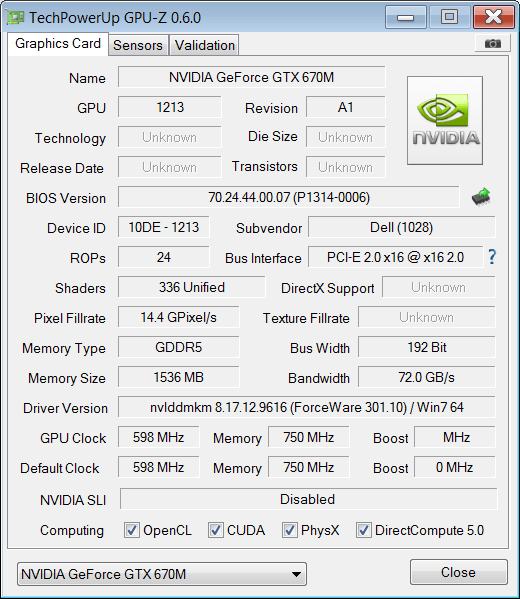Minimize the GPU-Z window
The width and height of the screenshot is (520, 599).
406,17
